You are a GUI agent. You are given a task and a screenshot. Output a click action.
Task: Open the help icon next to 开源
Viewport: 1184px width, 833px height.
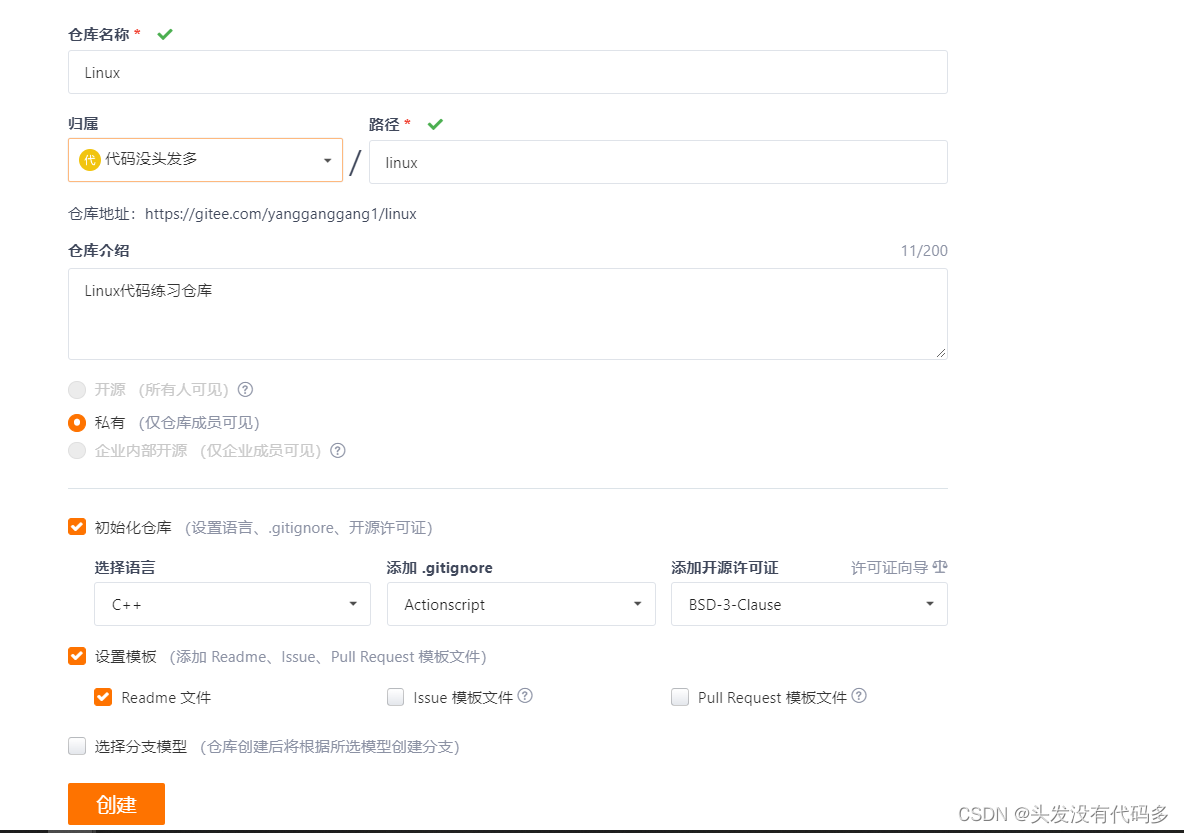tap(245, 390)
